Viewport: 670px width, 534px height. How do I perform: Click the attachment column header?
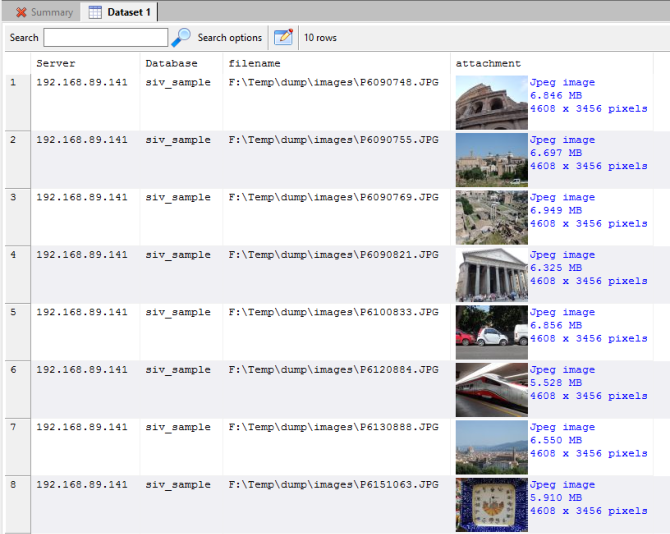(x=488, y=64)
